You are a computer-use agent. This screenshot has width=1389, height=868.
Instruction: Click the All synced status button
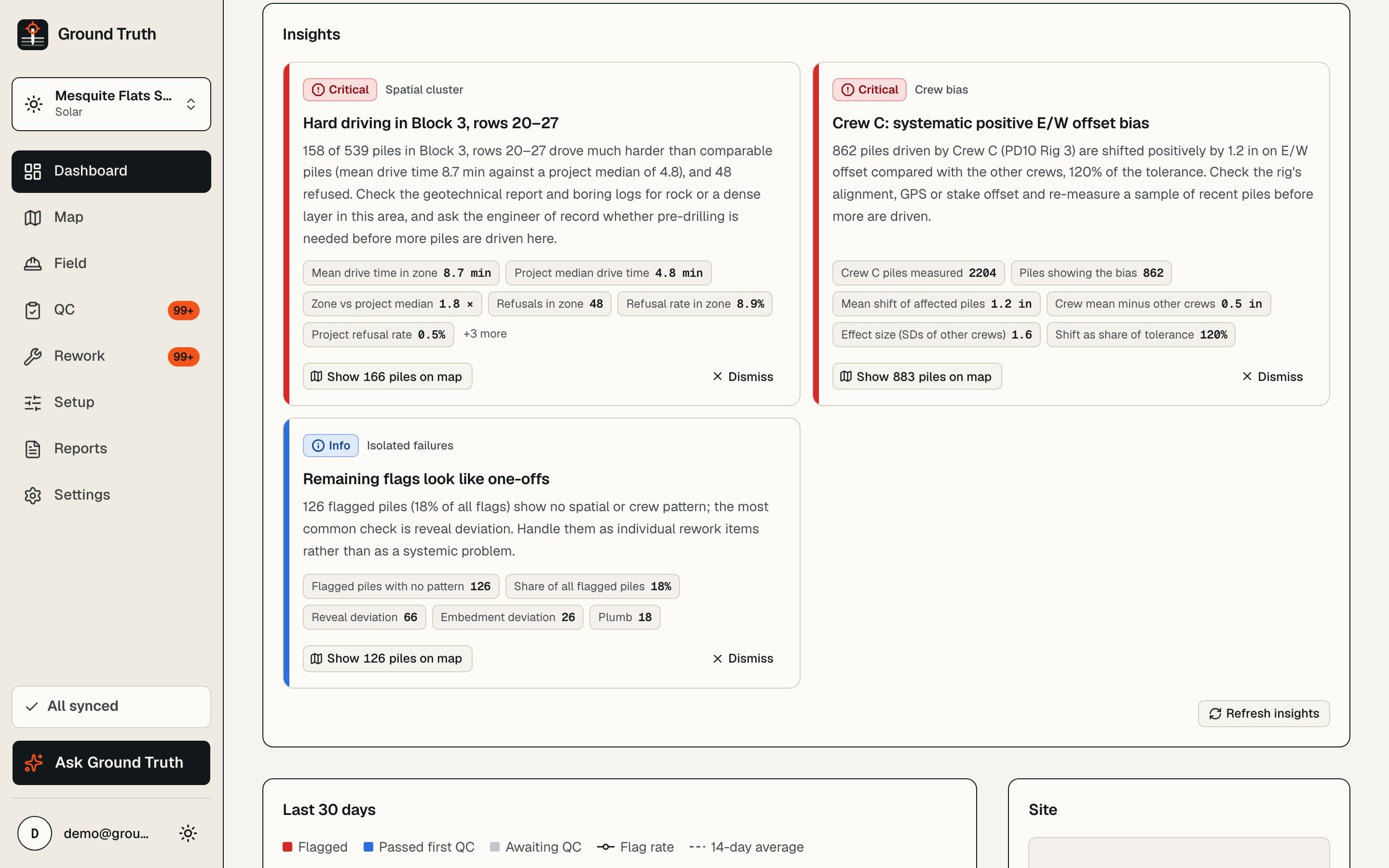111,706
